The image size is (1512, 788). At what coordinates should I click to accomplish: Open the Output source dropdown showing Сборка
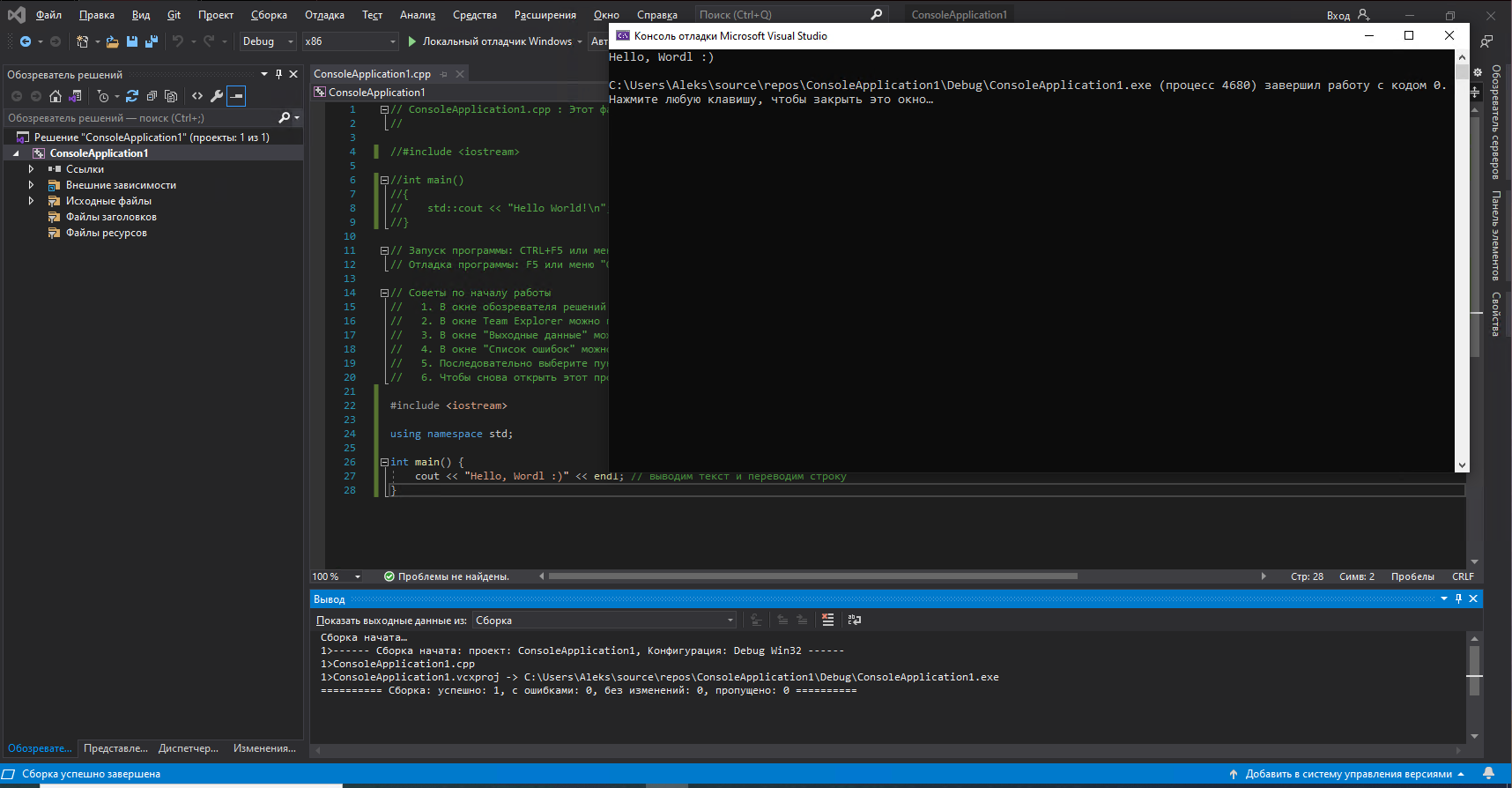(604, 621)
